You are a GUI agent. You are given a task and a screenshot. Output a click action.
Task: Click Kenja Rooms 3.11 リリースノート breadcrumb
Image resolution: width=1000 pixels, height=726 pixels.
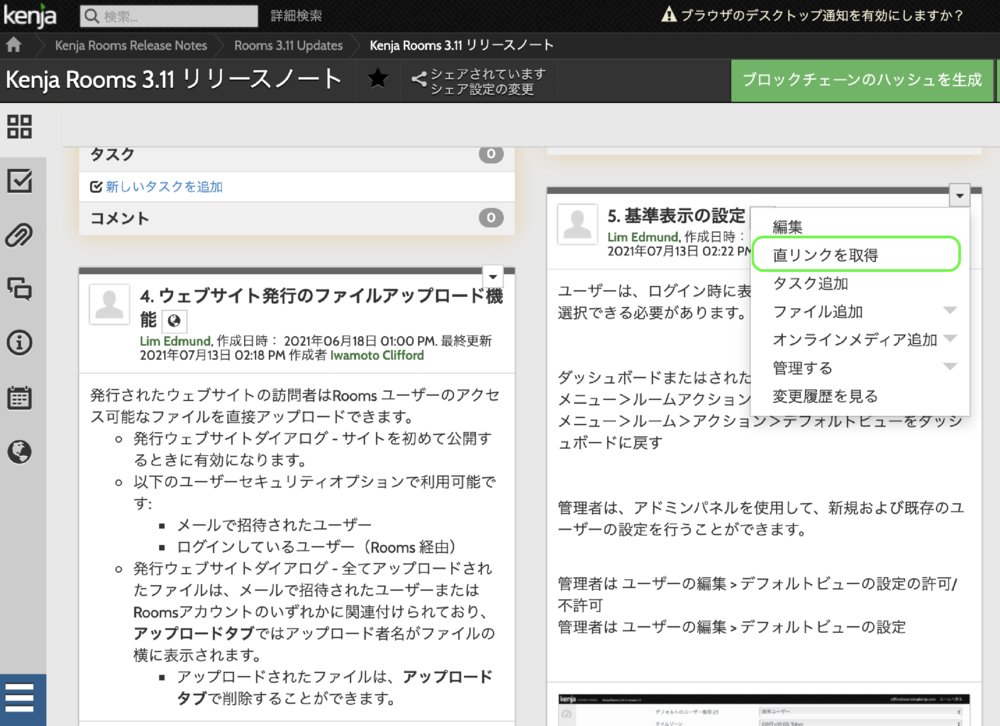coord(461,45)
